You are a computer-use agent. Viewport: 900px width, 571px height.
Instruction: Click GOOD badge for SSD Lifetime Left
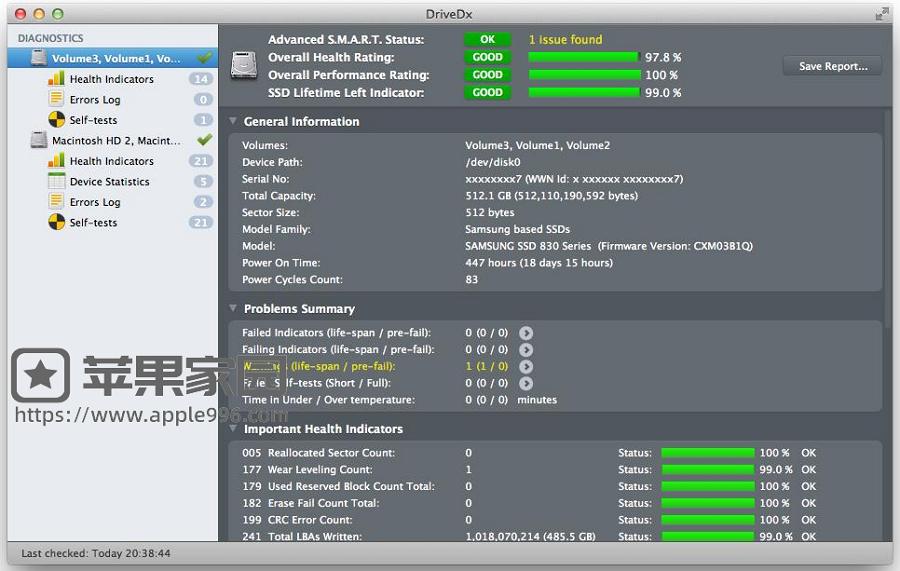(x=487, y=92)
